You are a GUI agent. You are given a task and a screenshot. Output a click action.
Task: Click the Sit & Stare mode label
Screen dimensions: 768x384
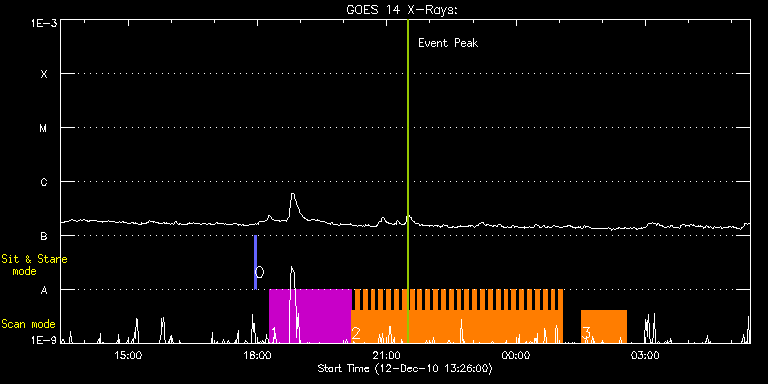tap(33, 265)
